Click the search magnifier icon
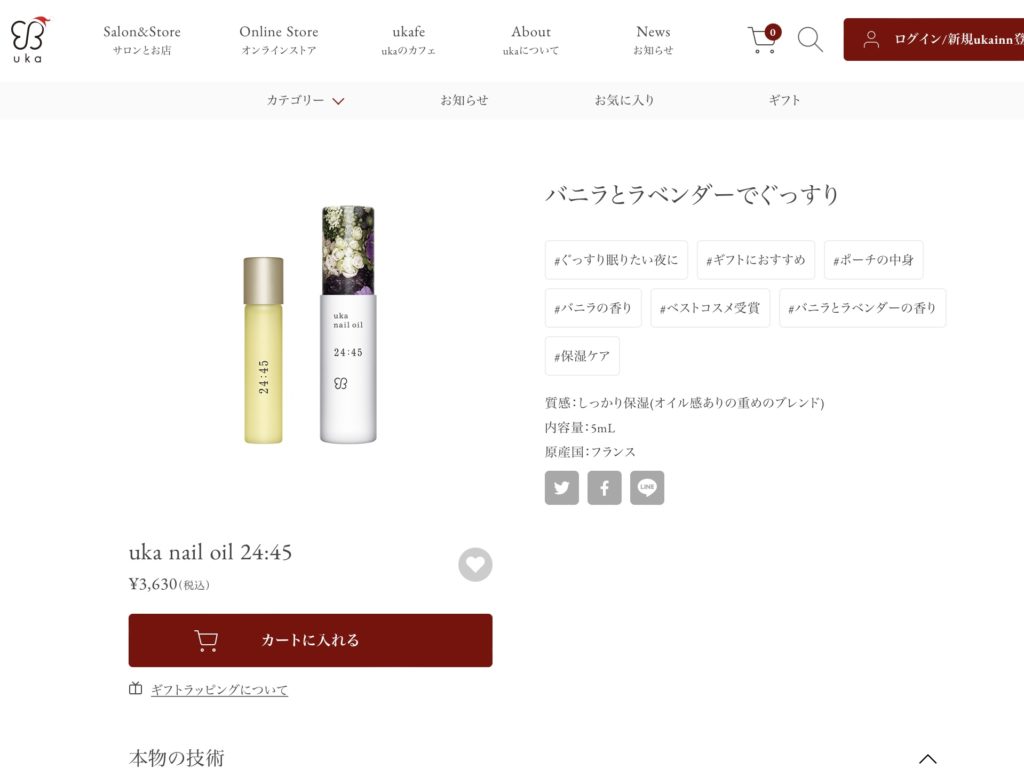Image resolution: width=1024 pixels, height=768 pixels. 810,39
